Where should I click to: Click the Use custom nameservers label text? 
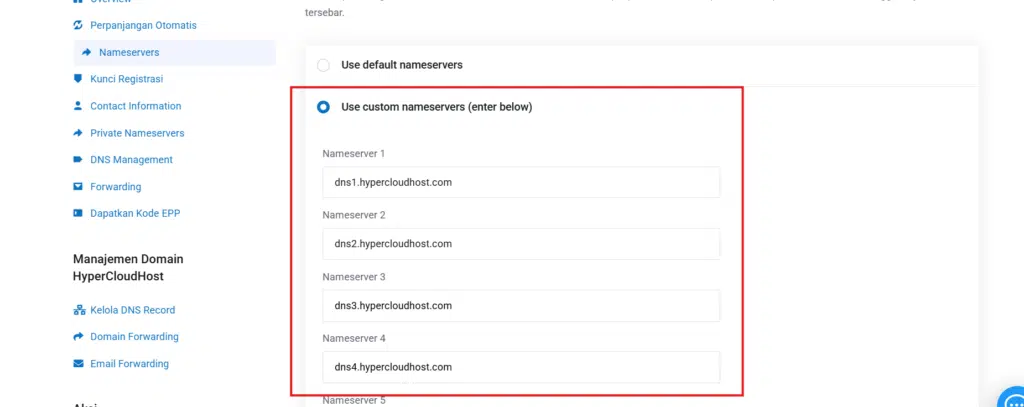(x=437, y=106)
